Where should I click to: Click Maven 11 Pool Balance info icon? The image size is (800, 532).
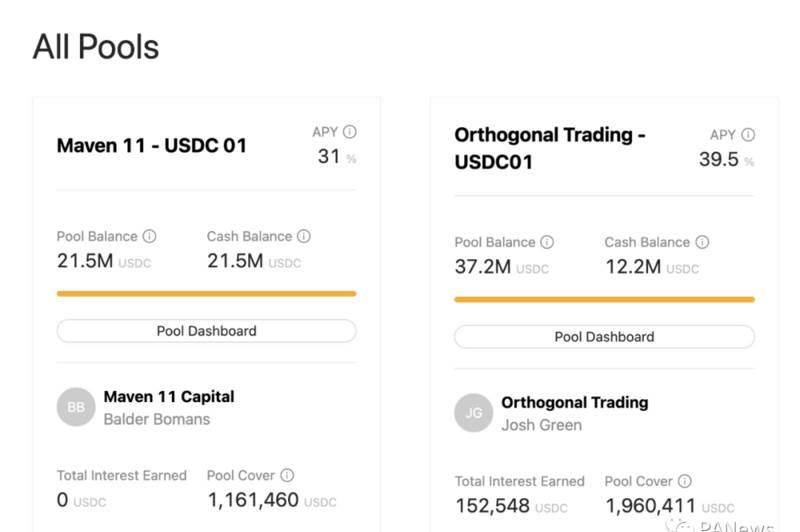150,237
